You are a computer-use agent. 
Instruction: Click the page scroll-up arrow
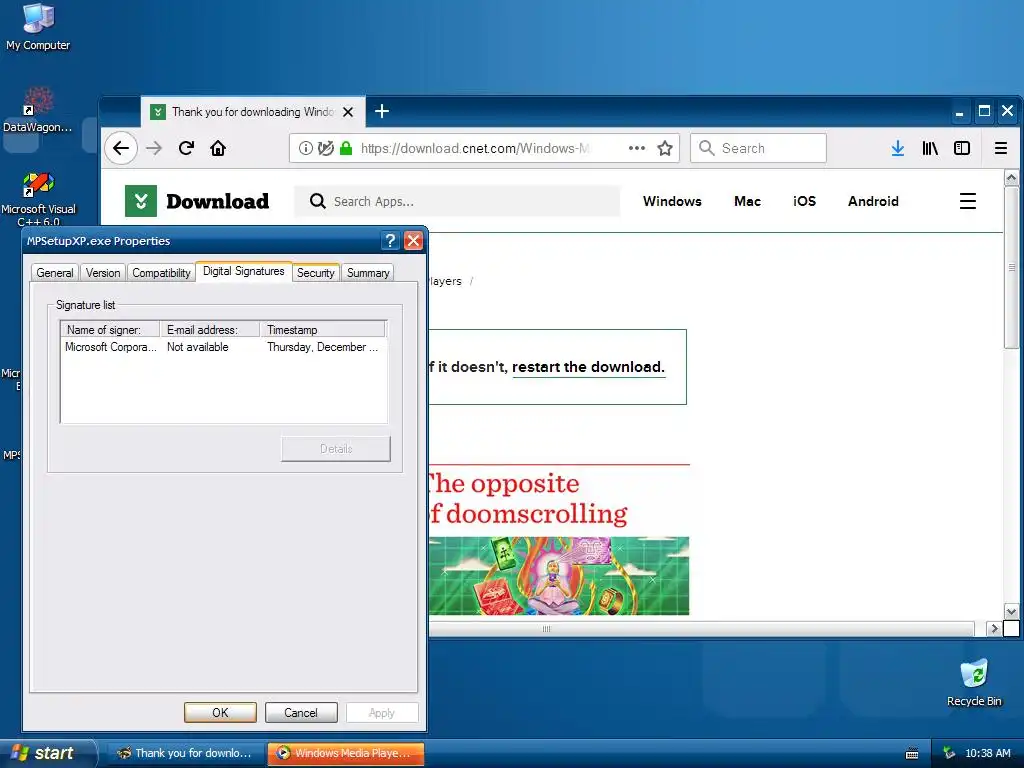tap(1011, 177)
